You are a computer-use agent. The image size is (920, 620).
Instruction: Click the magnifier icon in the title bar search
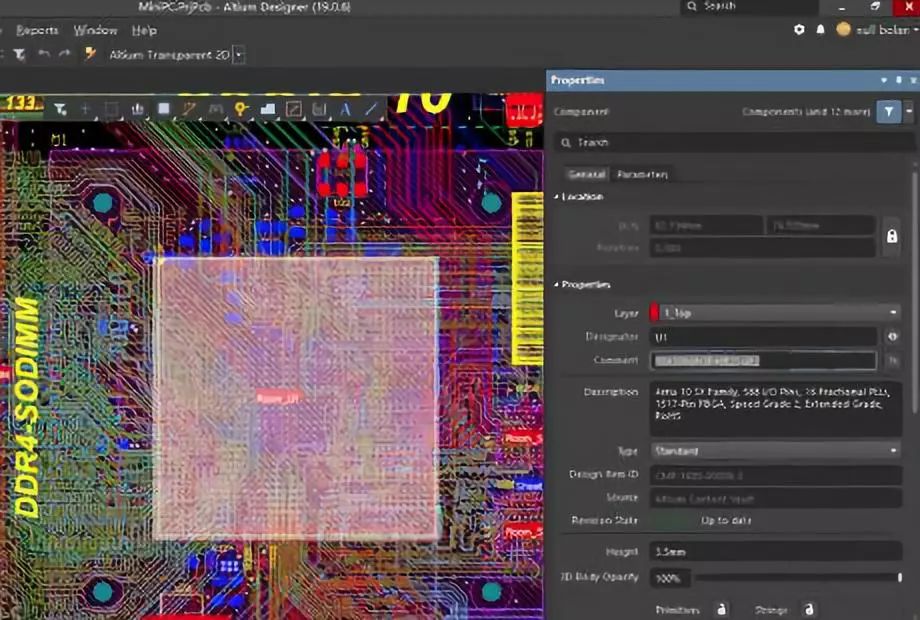[692, 6]
